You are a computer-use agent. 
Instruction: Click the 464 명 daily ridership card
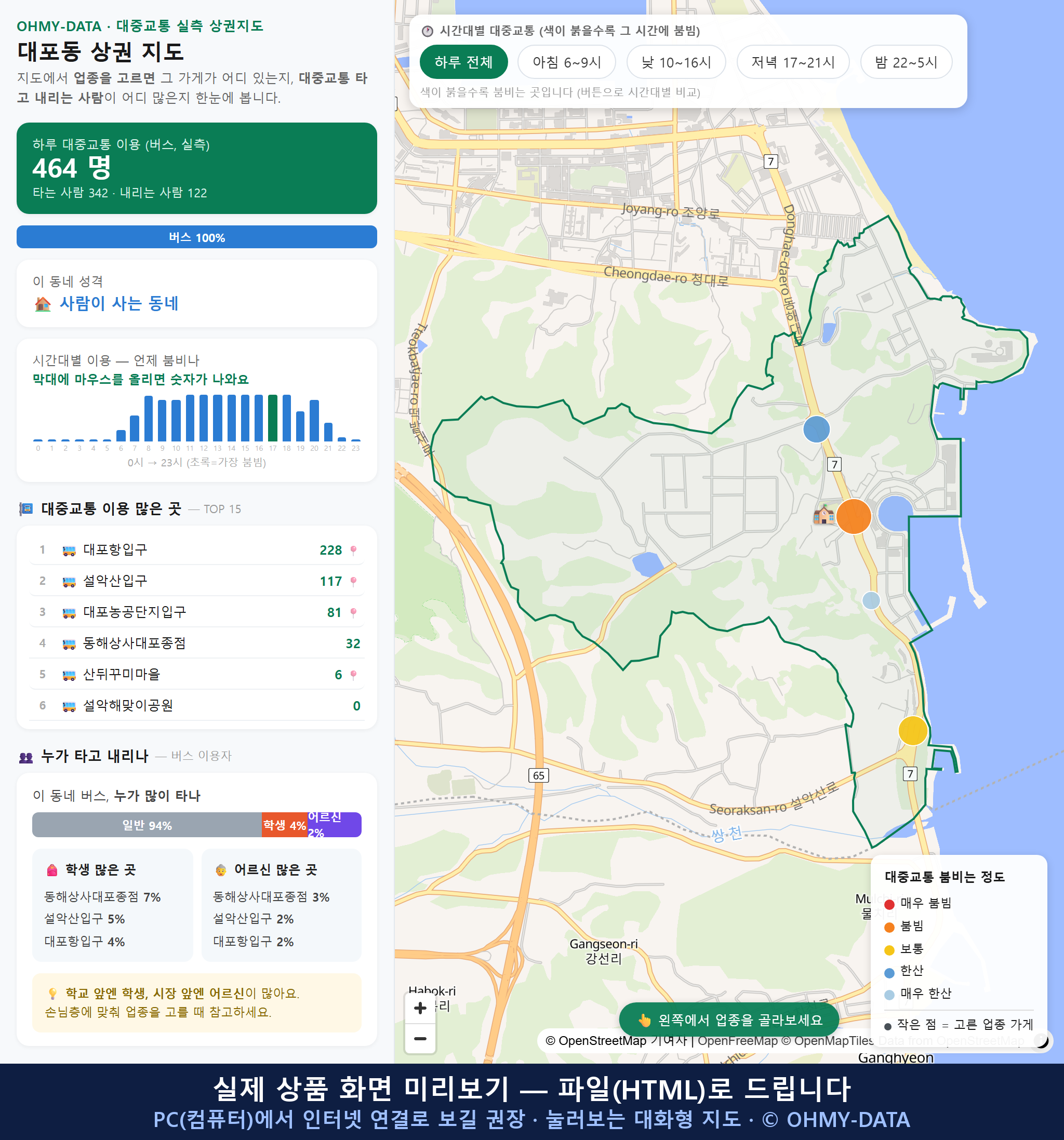197,168
